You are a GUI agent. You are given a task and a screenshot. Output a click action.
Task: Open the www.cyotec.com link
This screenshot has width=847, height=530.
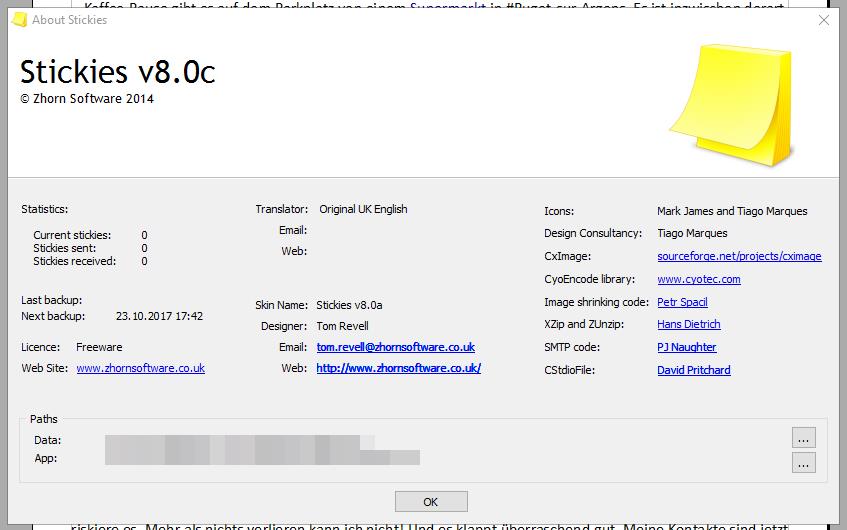tap(698, 279)
